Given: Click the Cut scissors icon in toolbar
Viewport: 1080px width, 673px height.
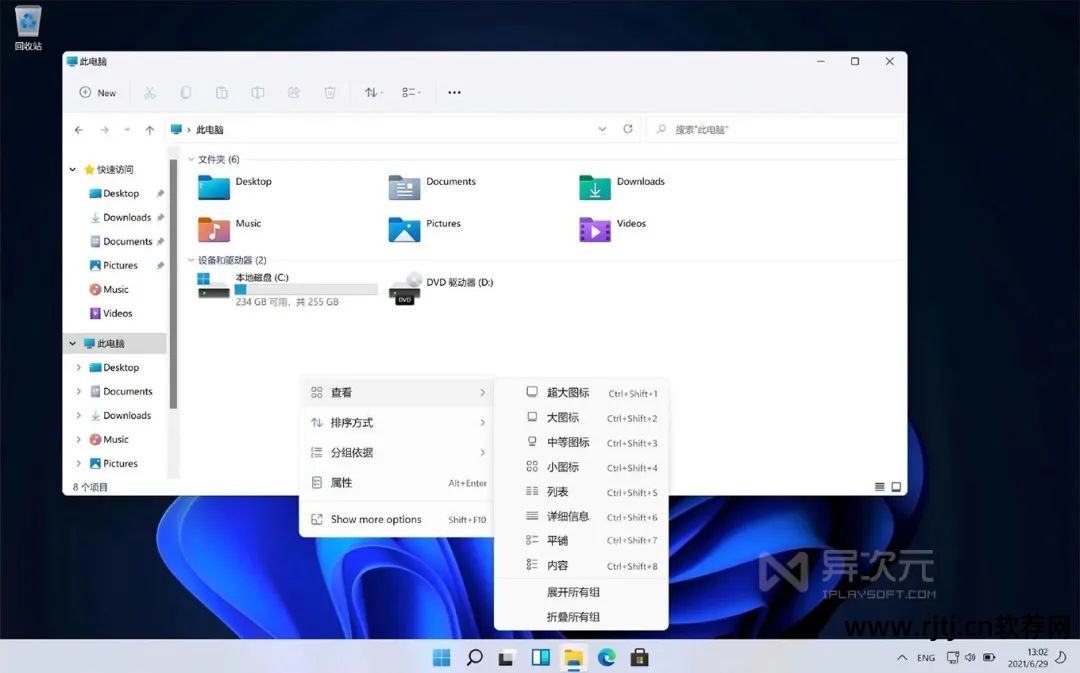Looking at the screenshot, I should click(x=150, y=93).
